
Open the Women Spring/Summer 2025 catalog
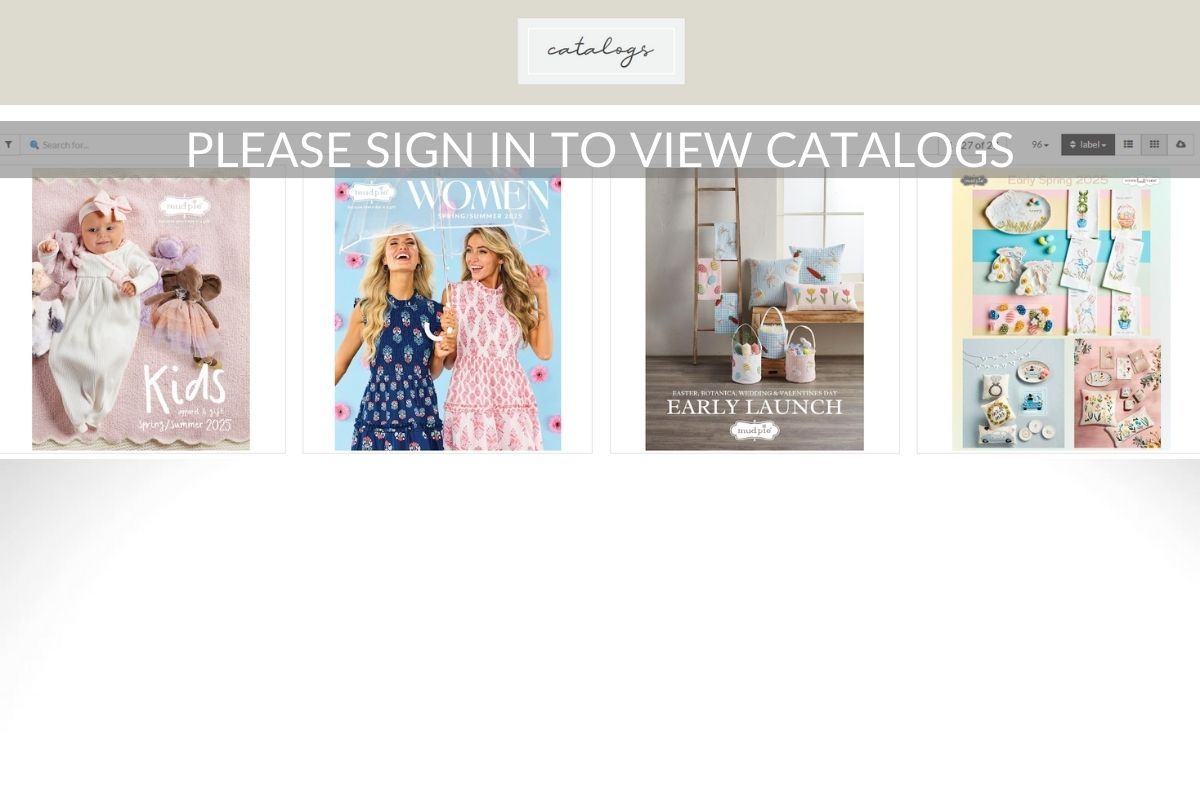[448, 309]
